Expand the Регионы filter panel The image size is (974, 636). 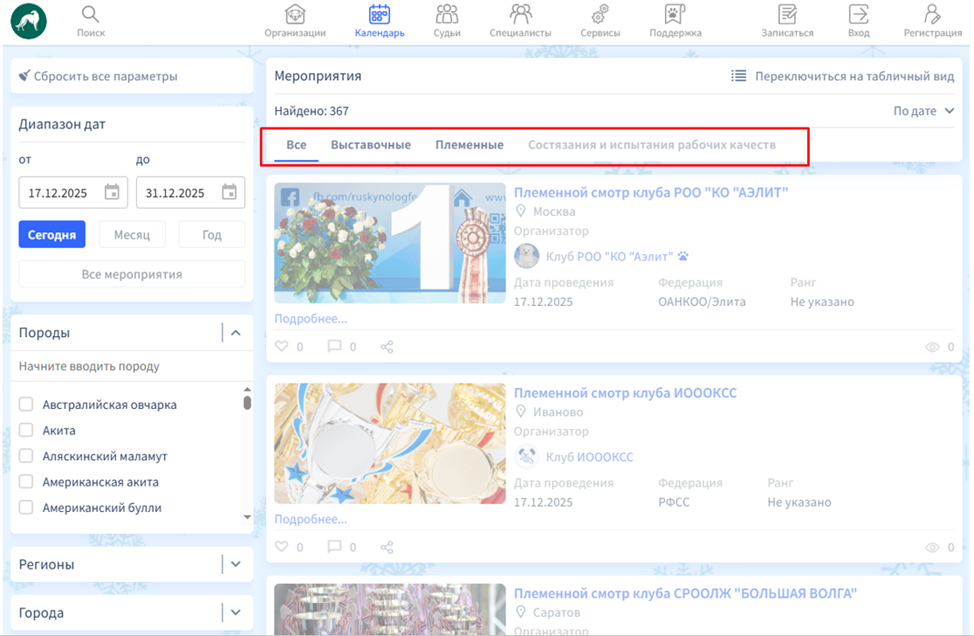235,564
